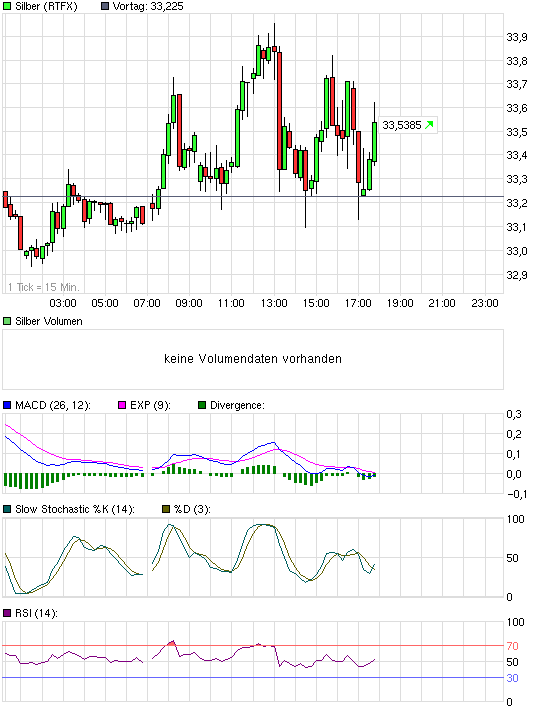This screenshot has width=545, height=710.
Task: Click the olive %D (3) legend swatch
Action: tap(166, 509)
